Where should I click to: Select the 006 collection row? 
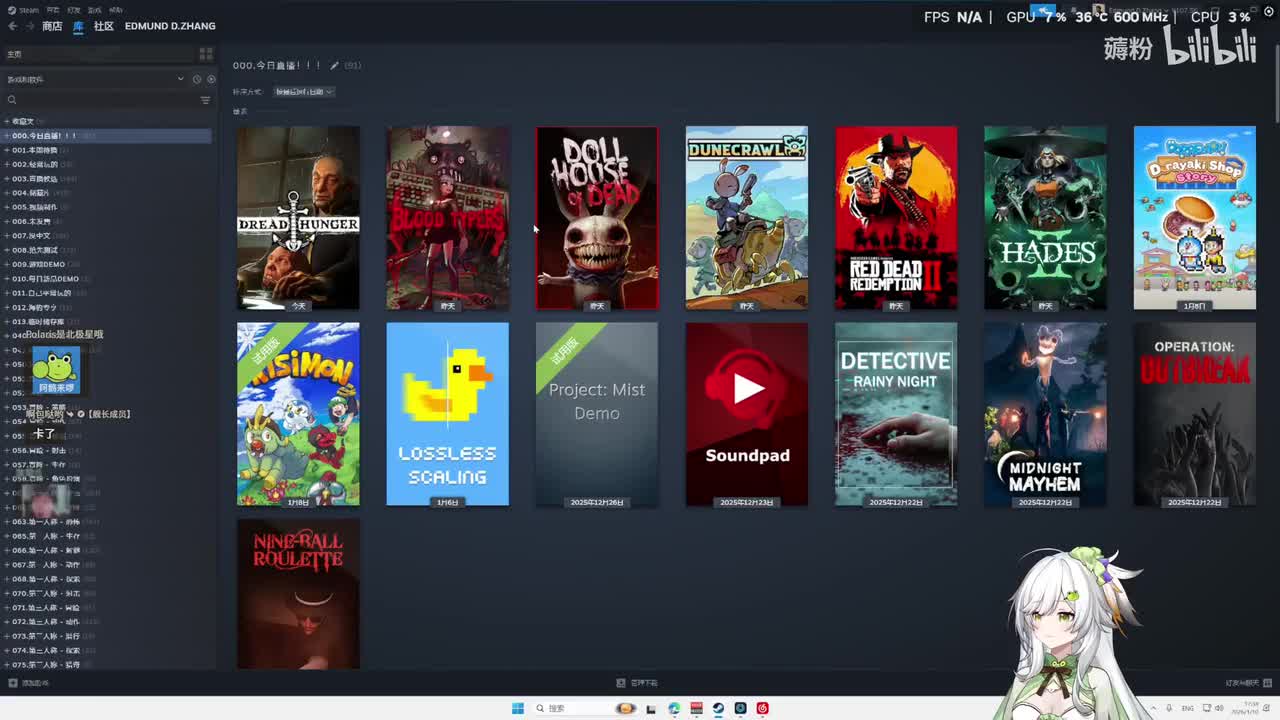[107, 222]
